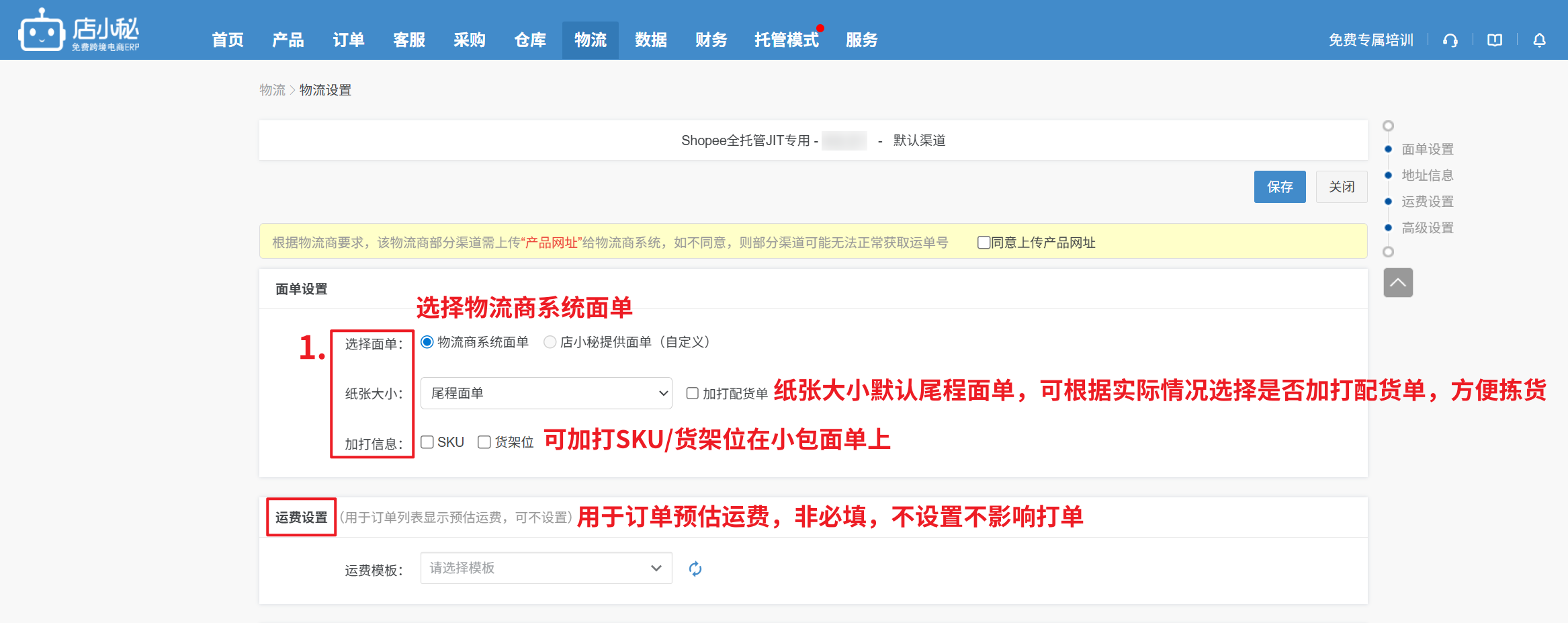Image resolution: width=1568 pixels, height=623 pixels.
Task: Jump to 面单设置 anchor dot
Action: pyautogui.click(x=1389, y=149)
